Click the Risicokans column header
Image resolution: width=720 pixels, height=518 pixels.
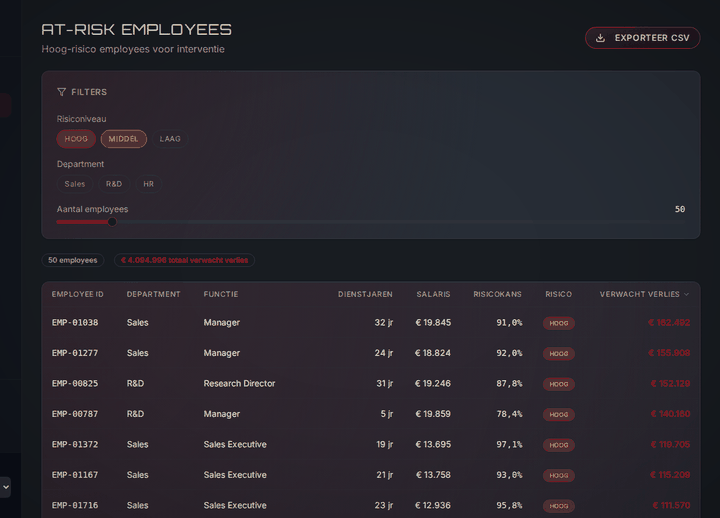coord(497,294)
